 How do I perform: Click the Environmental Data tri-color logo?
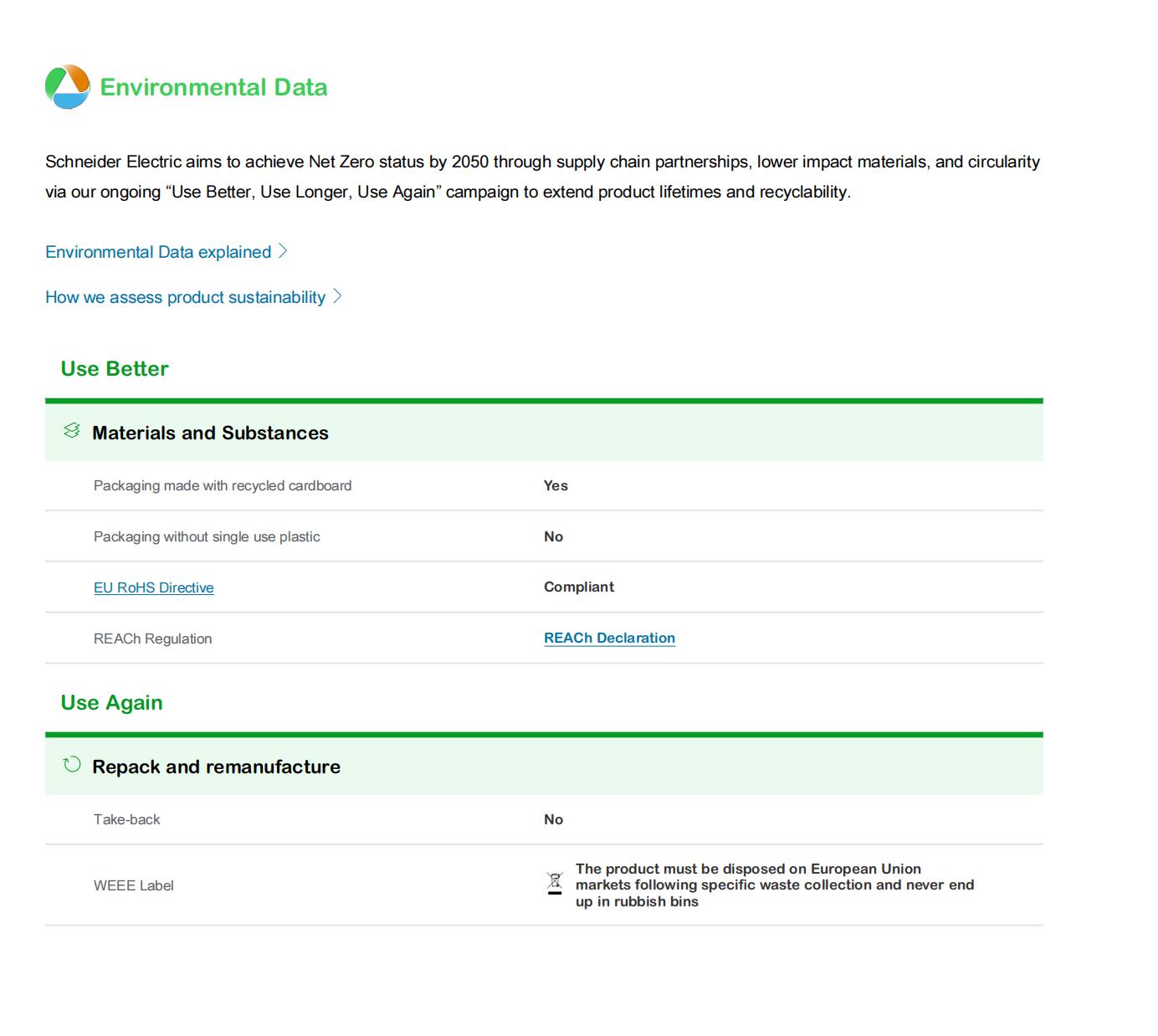[x=67, y=87]
